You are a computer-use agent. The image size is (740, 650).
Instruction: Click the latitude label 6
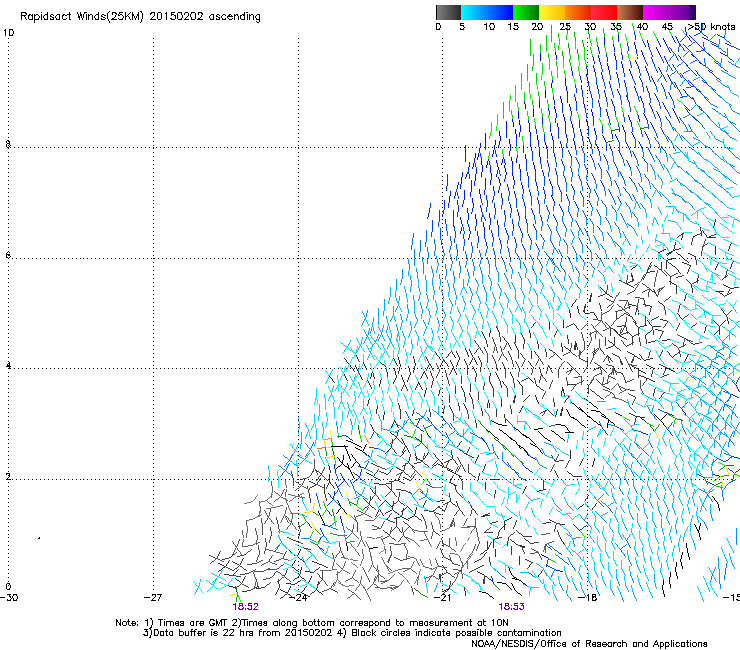8,255
